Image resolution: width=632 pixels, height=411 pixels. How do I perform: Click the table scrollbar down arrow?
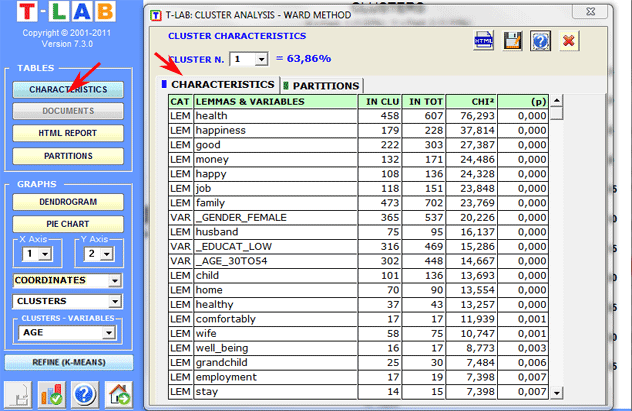point(557,392)
